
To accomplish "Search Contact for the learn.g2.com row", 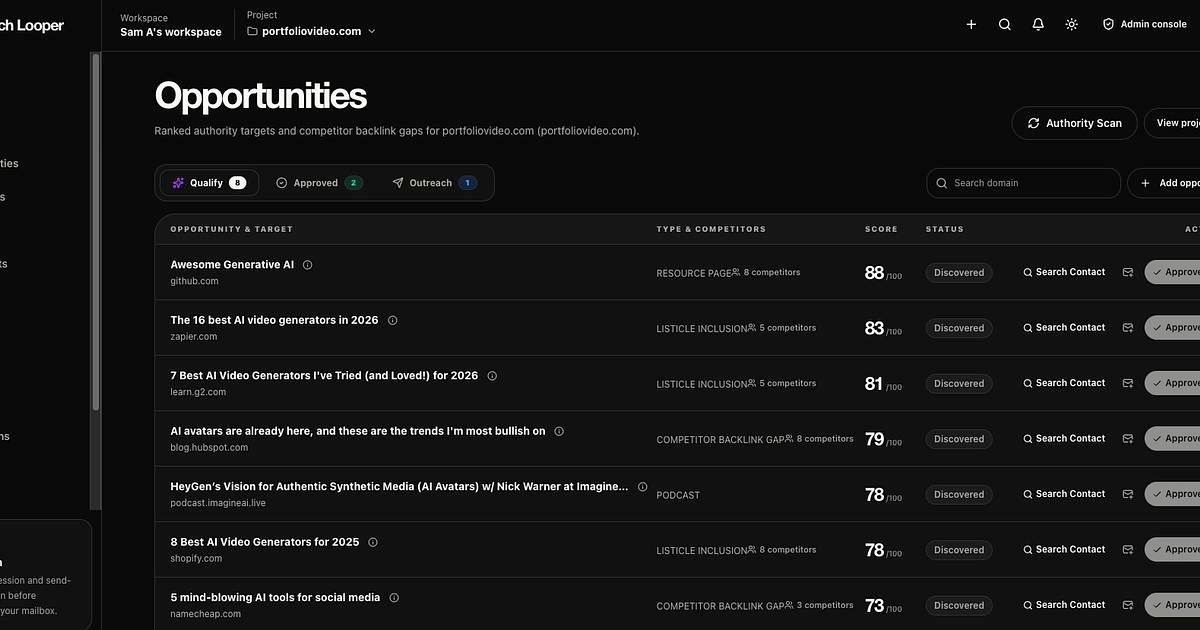I will [1064, 383].
